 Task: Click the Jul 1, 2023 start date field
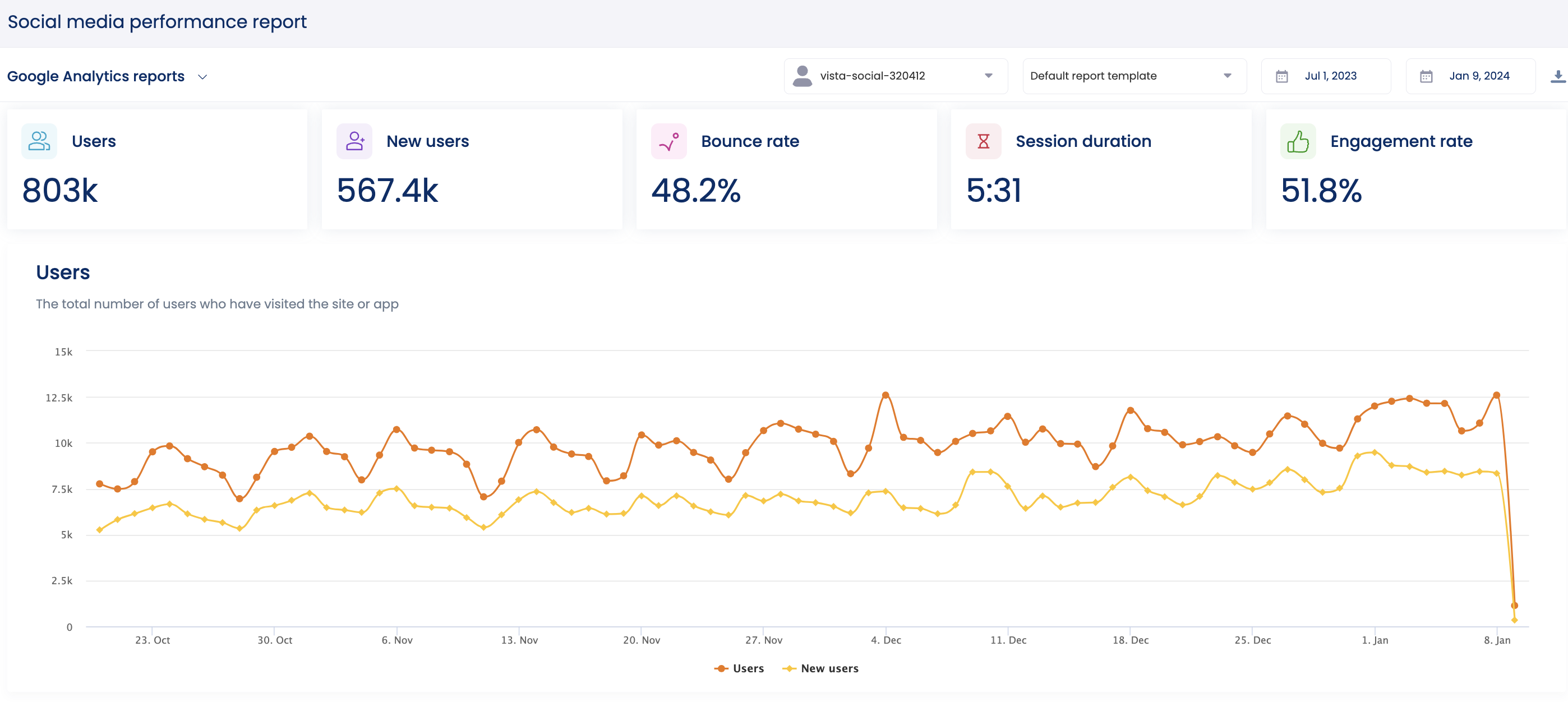click(x=1331, y=76)
